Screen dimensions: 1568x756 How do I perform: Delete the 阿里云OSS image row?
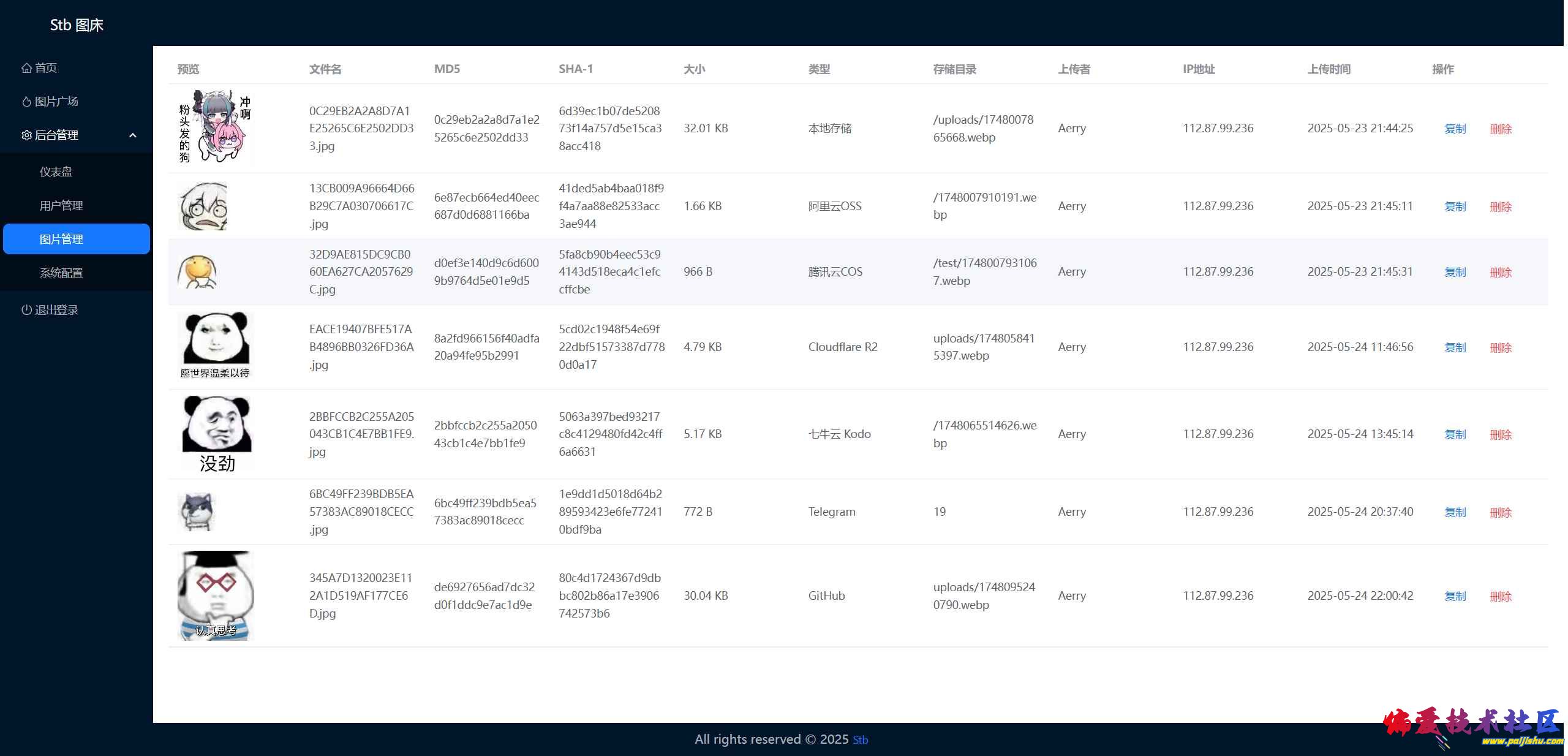(1500, 206)
